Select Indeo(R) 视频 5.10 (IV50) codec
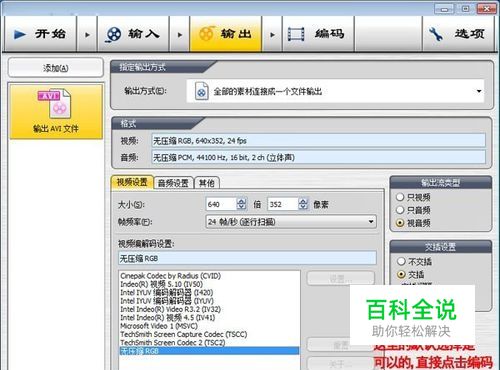Viewport: 500px width, 370px height. click(x=209, y=284)
